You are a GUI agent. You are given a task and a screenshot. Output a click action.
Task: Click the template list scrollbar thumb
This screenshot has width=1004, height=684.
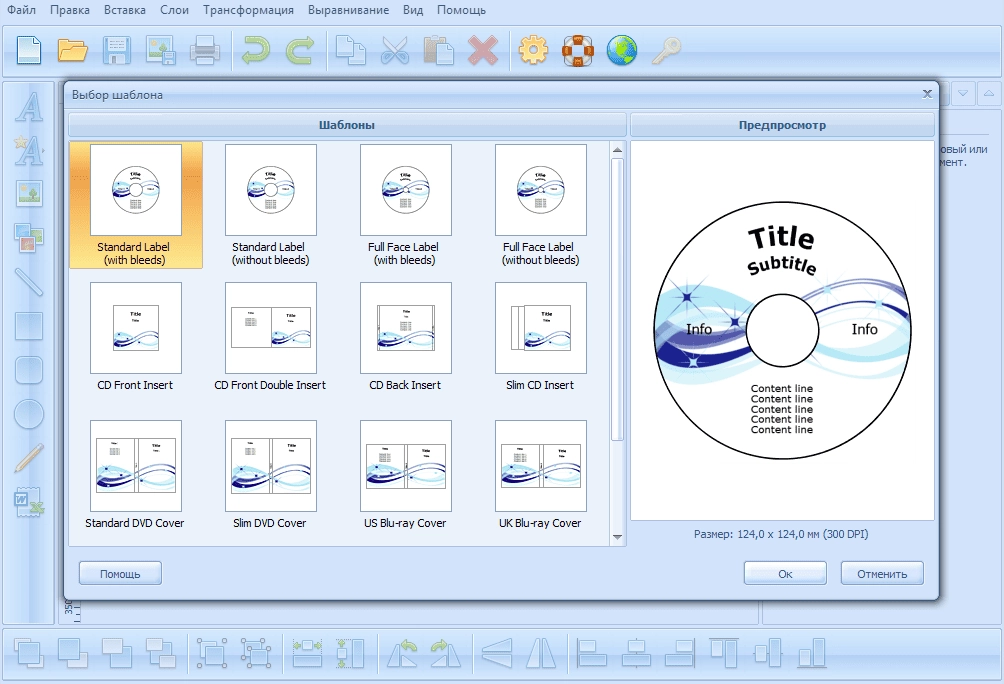click(617, 300)
